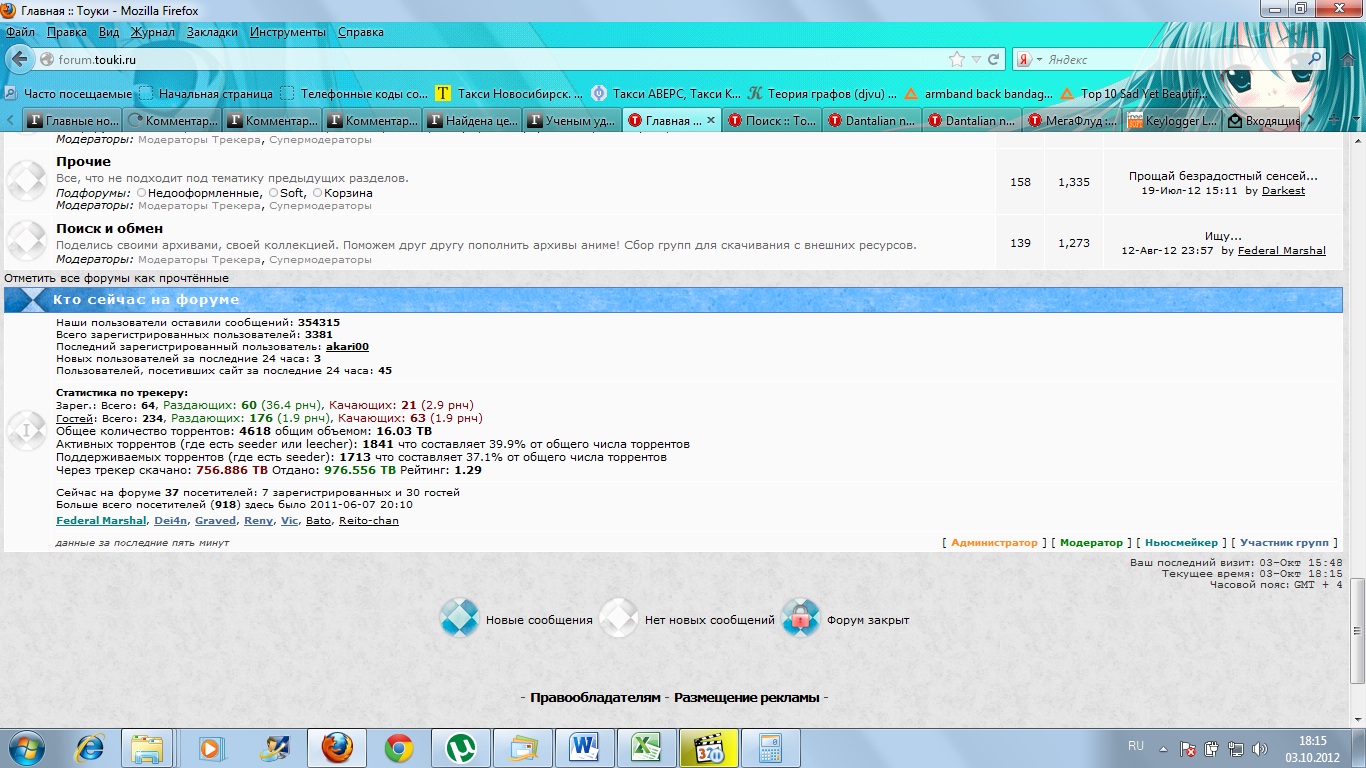Bookmark this page with the star icon

[957, 59]
